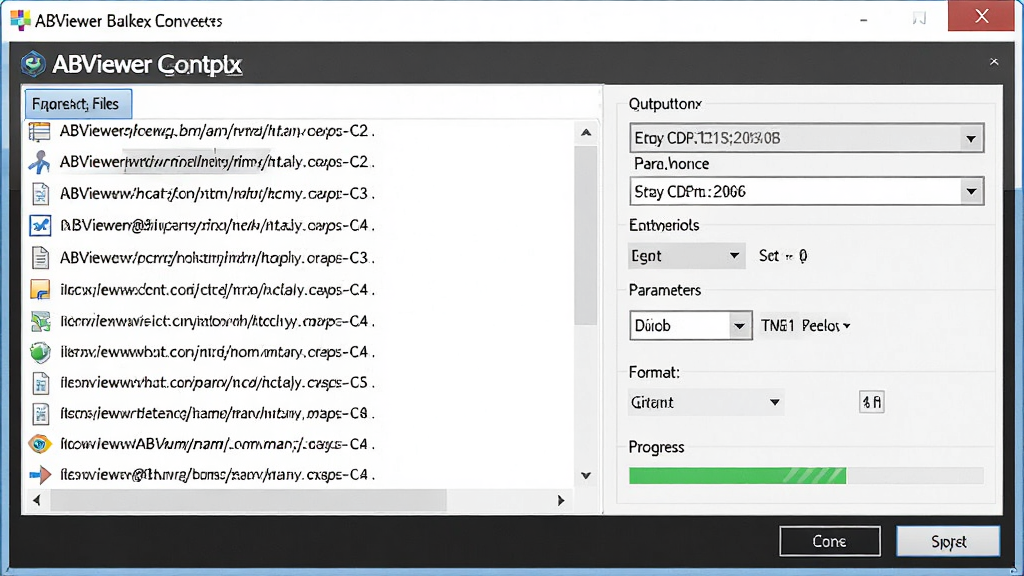Click the 'Set = 0' value
Screen dimensions: 1024x576
tap(783, 256)
